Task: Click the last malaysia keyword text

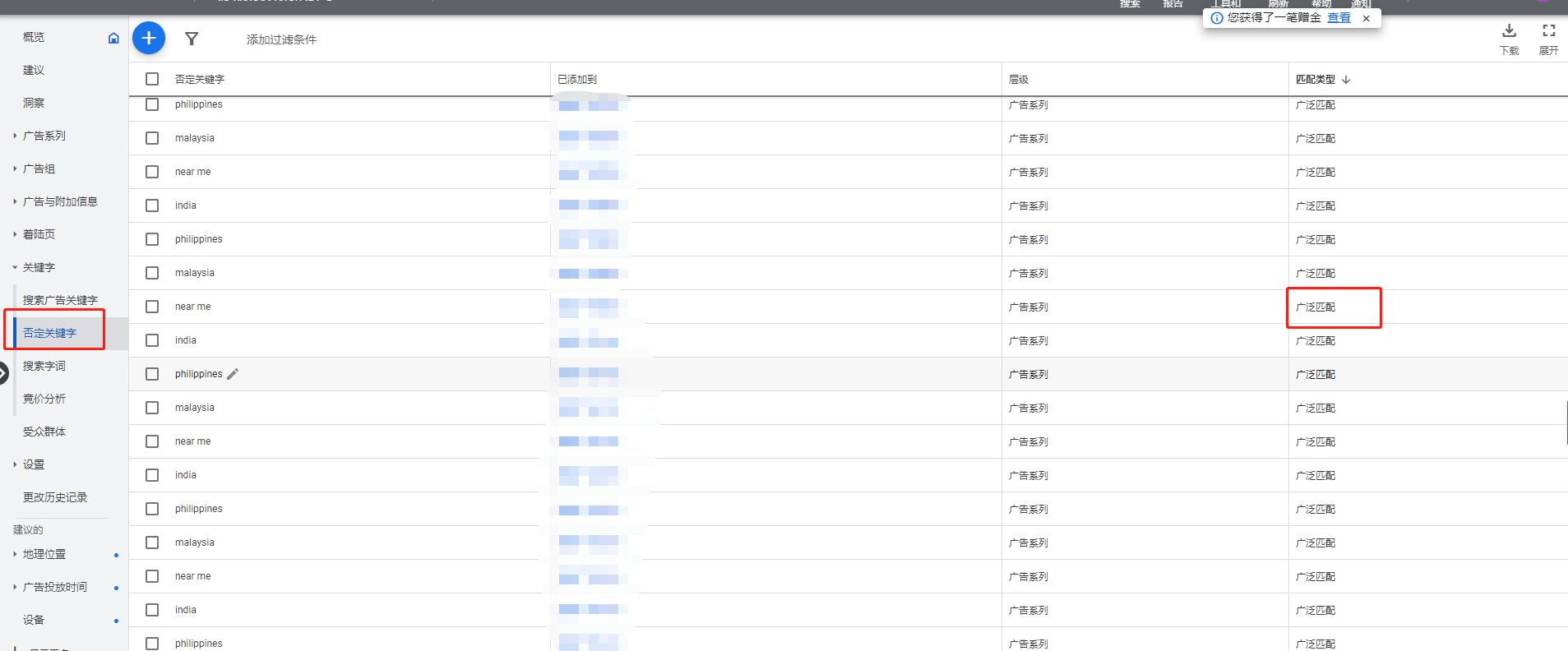Action: pyautogui.click(x=195, y=542)
